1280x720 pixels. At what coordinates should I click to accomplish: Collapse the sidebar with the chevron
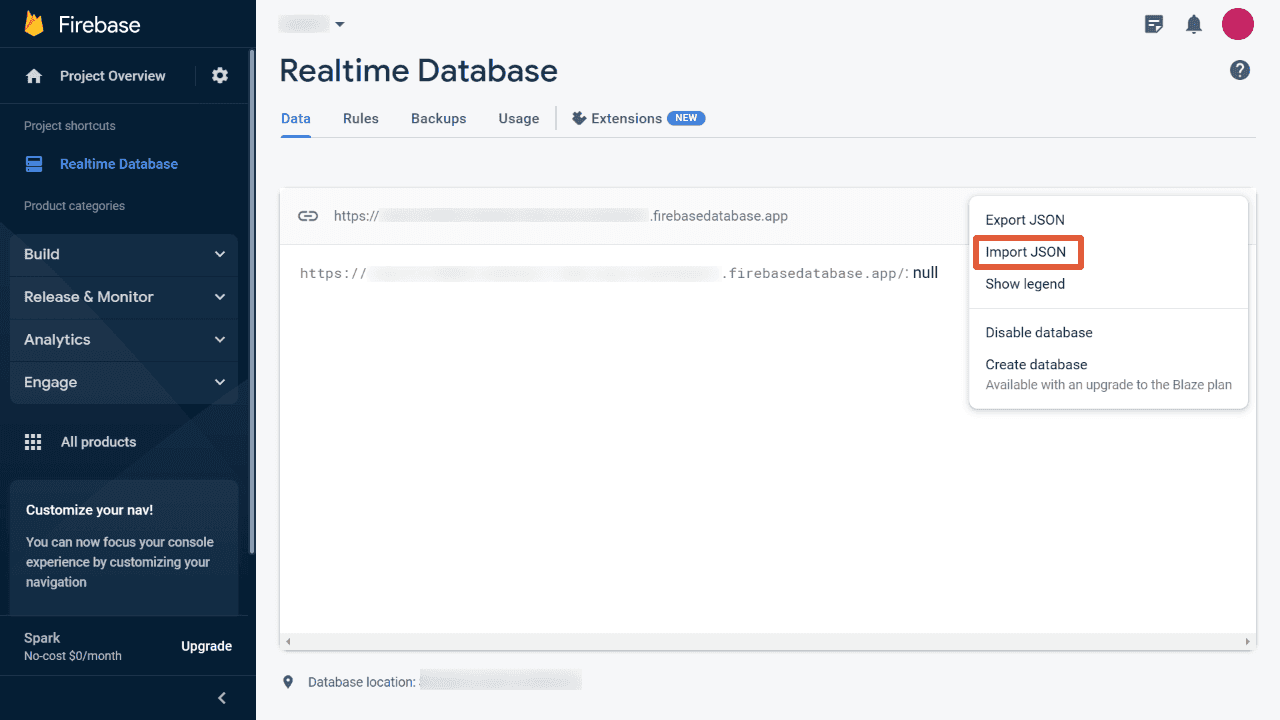[x=221, y=697]
